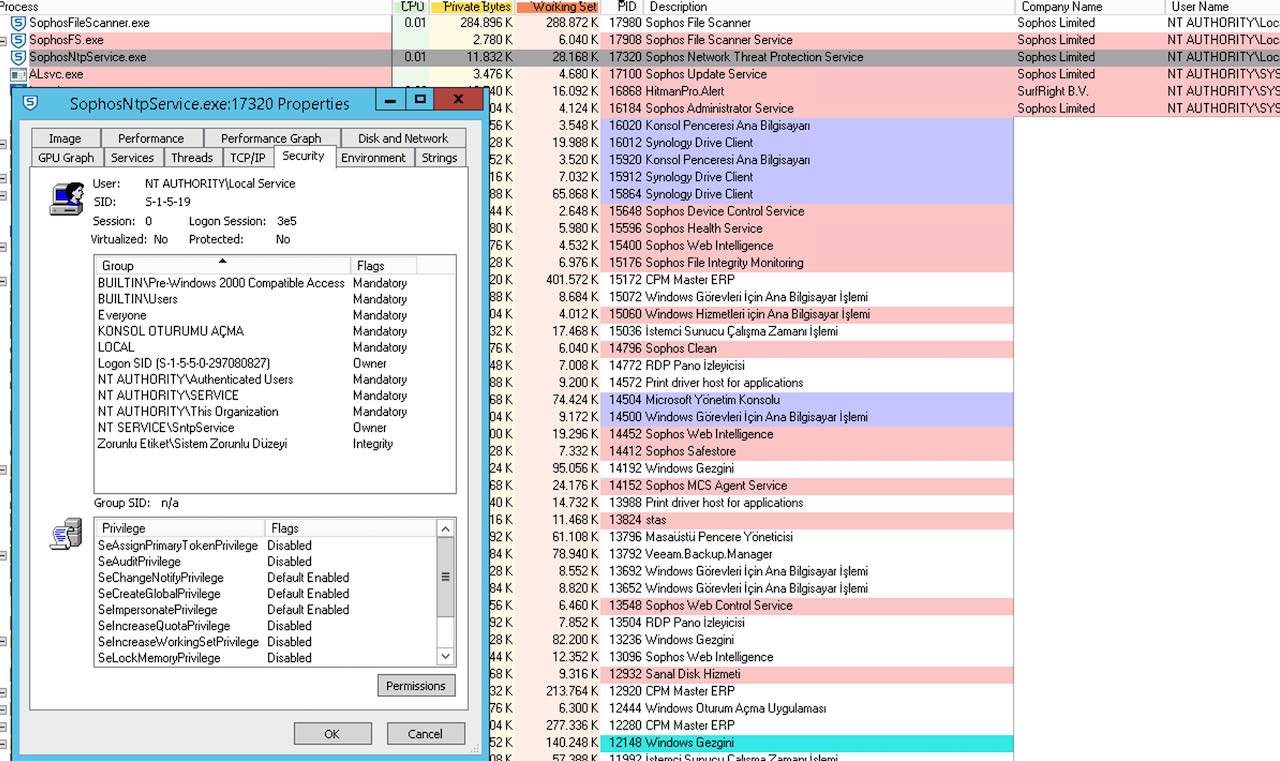Sort group list by its Flags header
Viewport: 1280px width, 761px height.
(383, 266)
